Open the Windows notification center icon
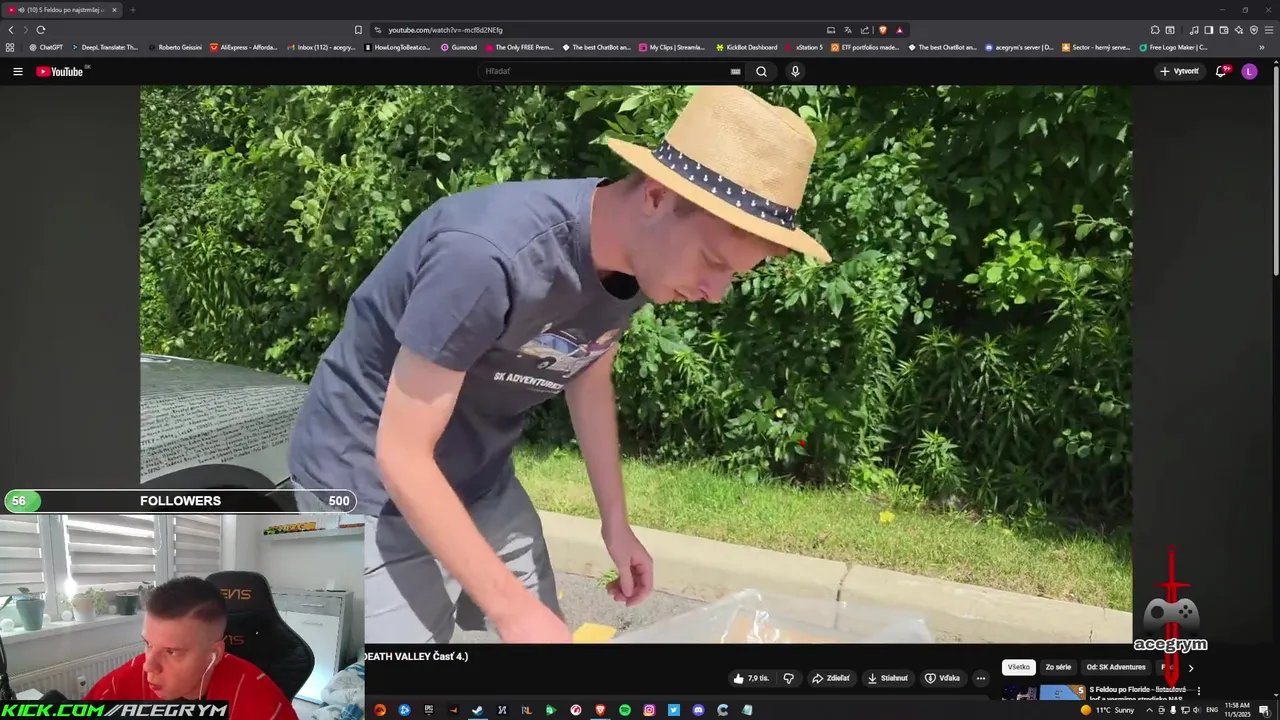Viewport: 1280px width, 720px height. click(1264, 710)
